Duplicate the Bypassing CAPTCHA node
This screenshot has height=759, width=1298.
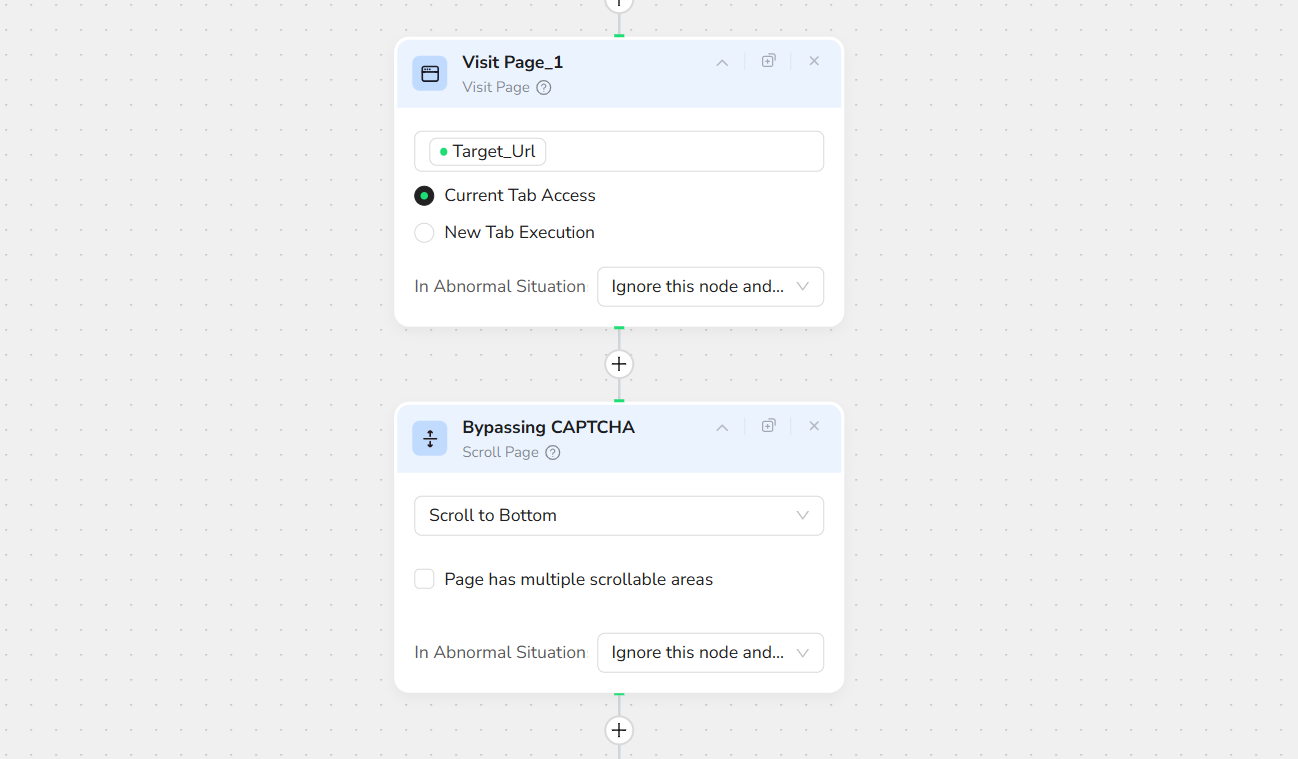click(768, 426)
